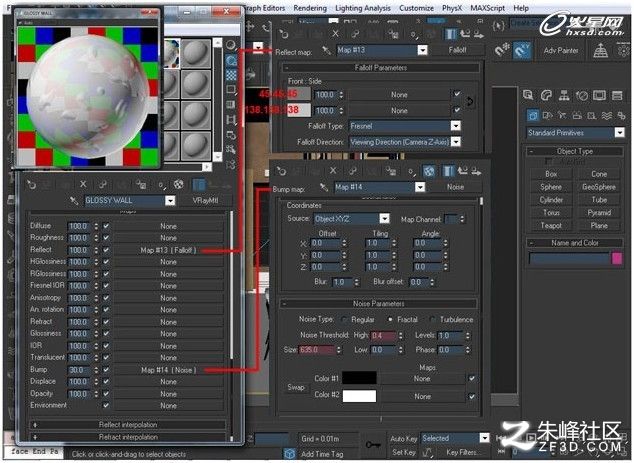This screenshot has width=634, height=463.
Task: Open the Create tab in the command panel
Action: 528,95
